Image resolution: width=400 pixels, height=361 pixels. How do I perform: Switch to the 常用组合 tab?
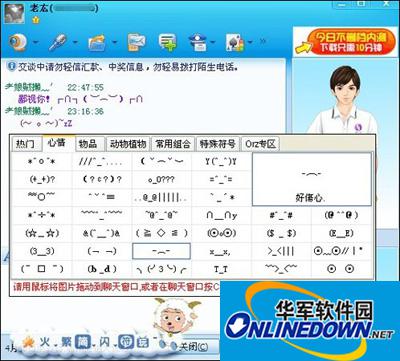point(173,144)
